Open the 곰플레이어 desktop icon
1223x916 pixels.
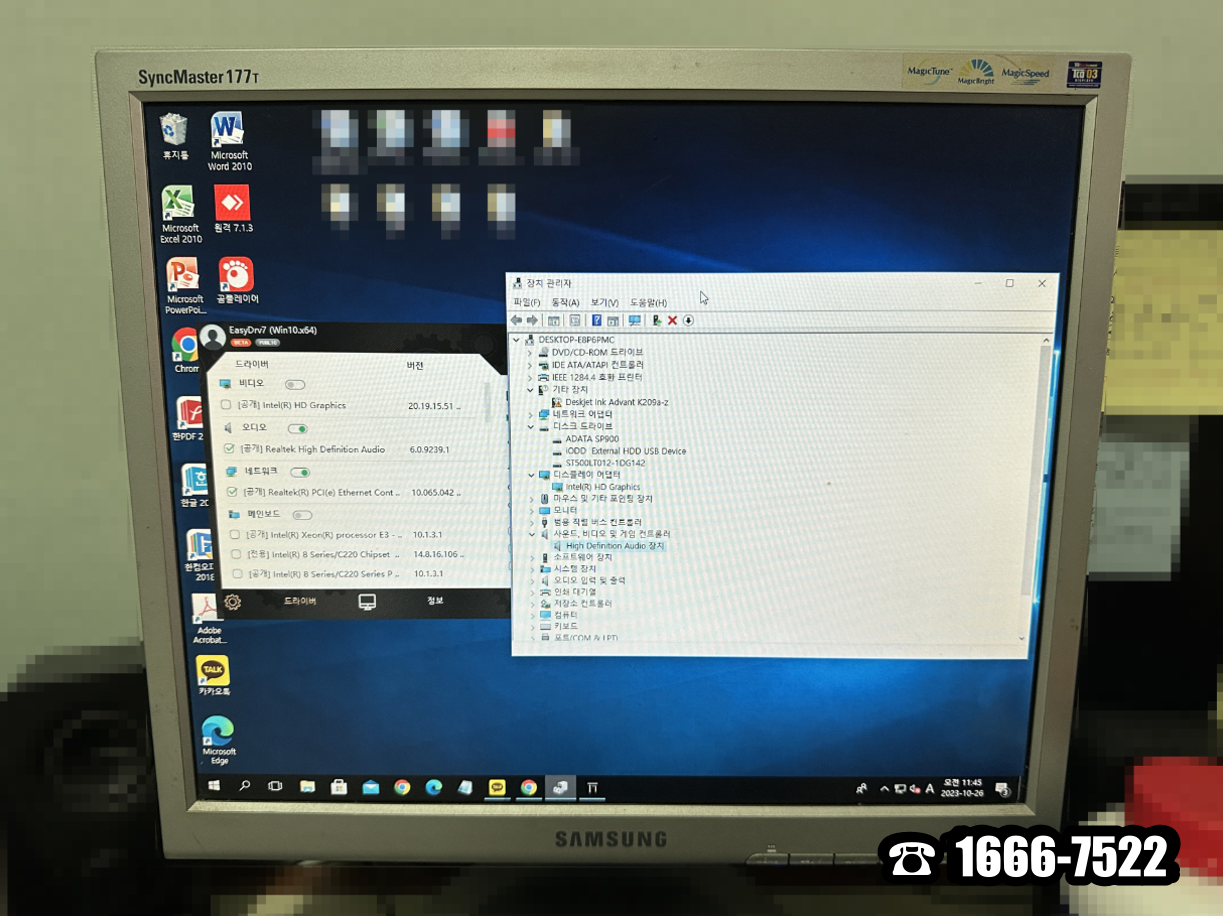(x=237, y=281)
